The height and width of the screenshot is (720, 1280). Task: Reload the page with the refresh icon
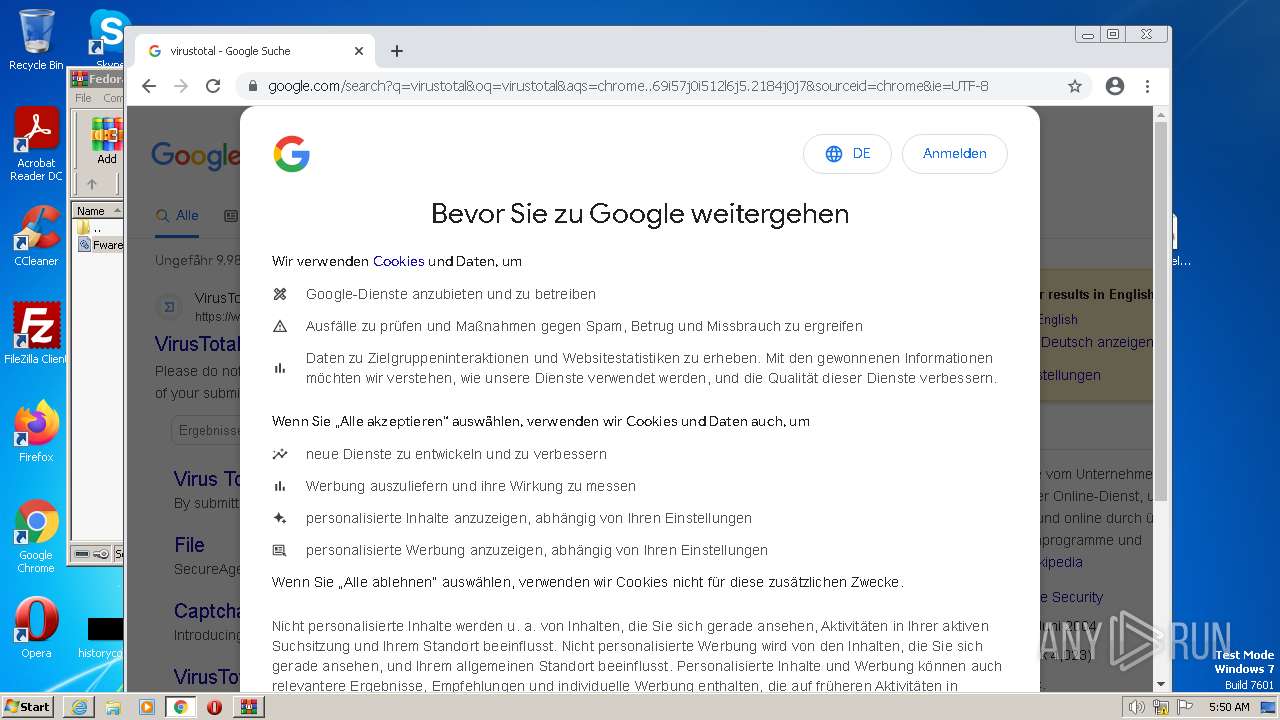(213, 86)
